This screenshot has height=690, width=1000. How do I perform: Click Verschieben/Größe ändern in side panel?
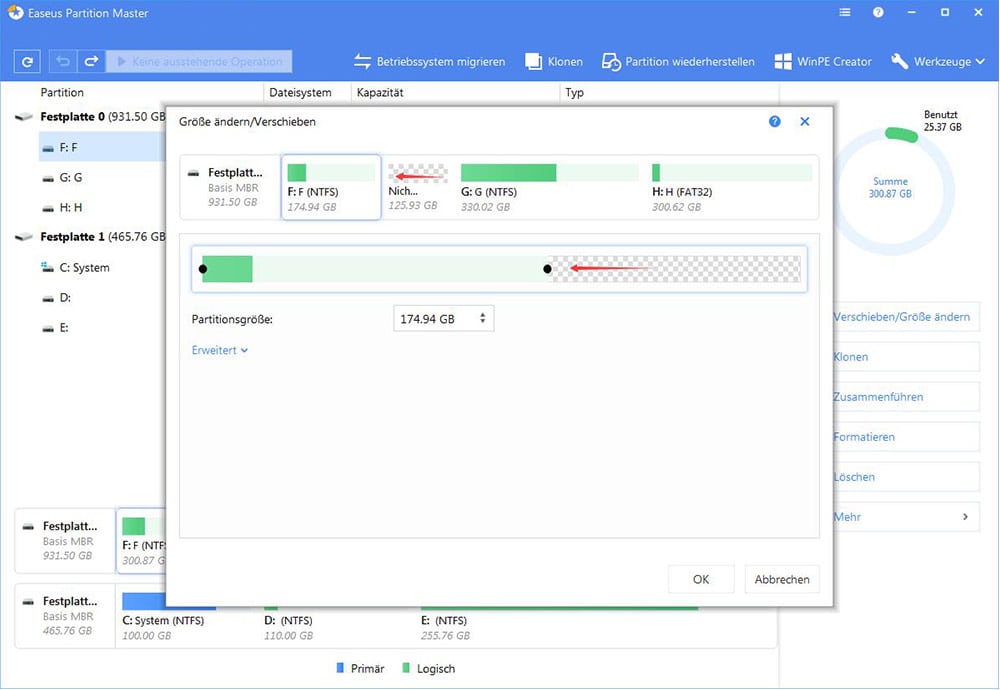tap(906, 317)
